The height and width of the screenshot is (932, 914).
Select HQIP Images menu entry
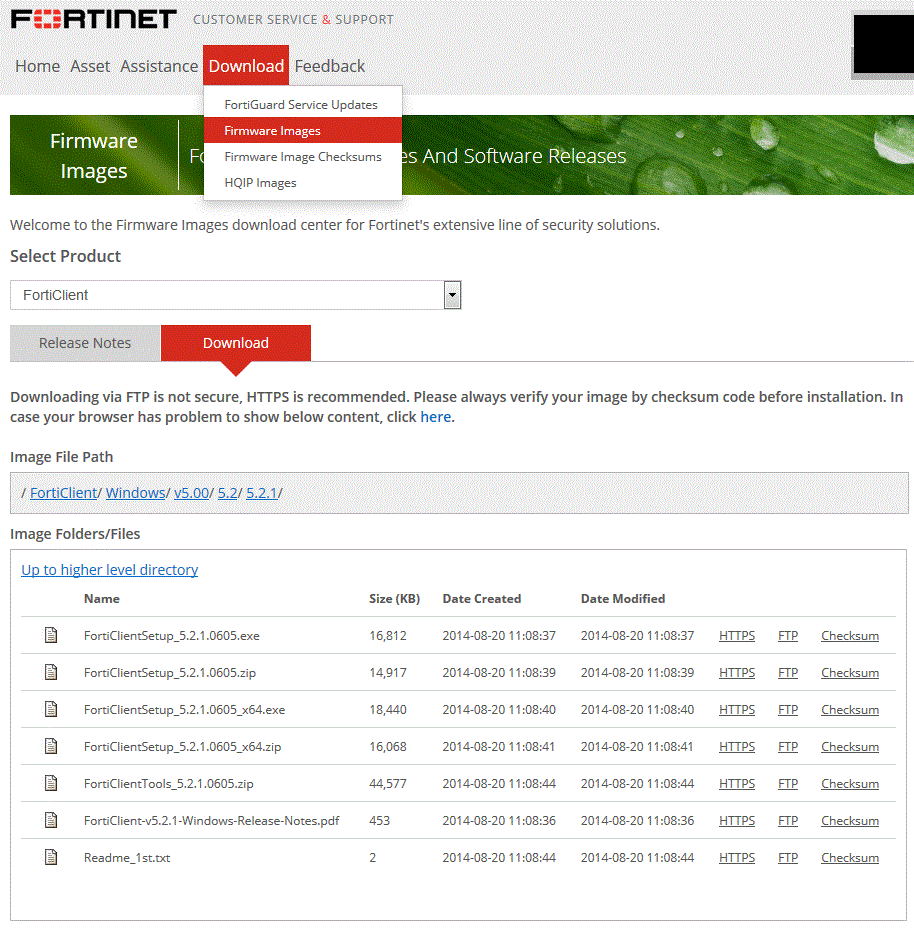point(302,182)
